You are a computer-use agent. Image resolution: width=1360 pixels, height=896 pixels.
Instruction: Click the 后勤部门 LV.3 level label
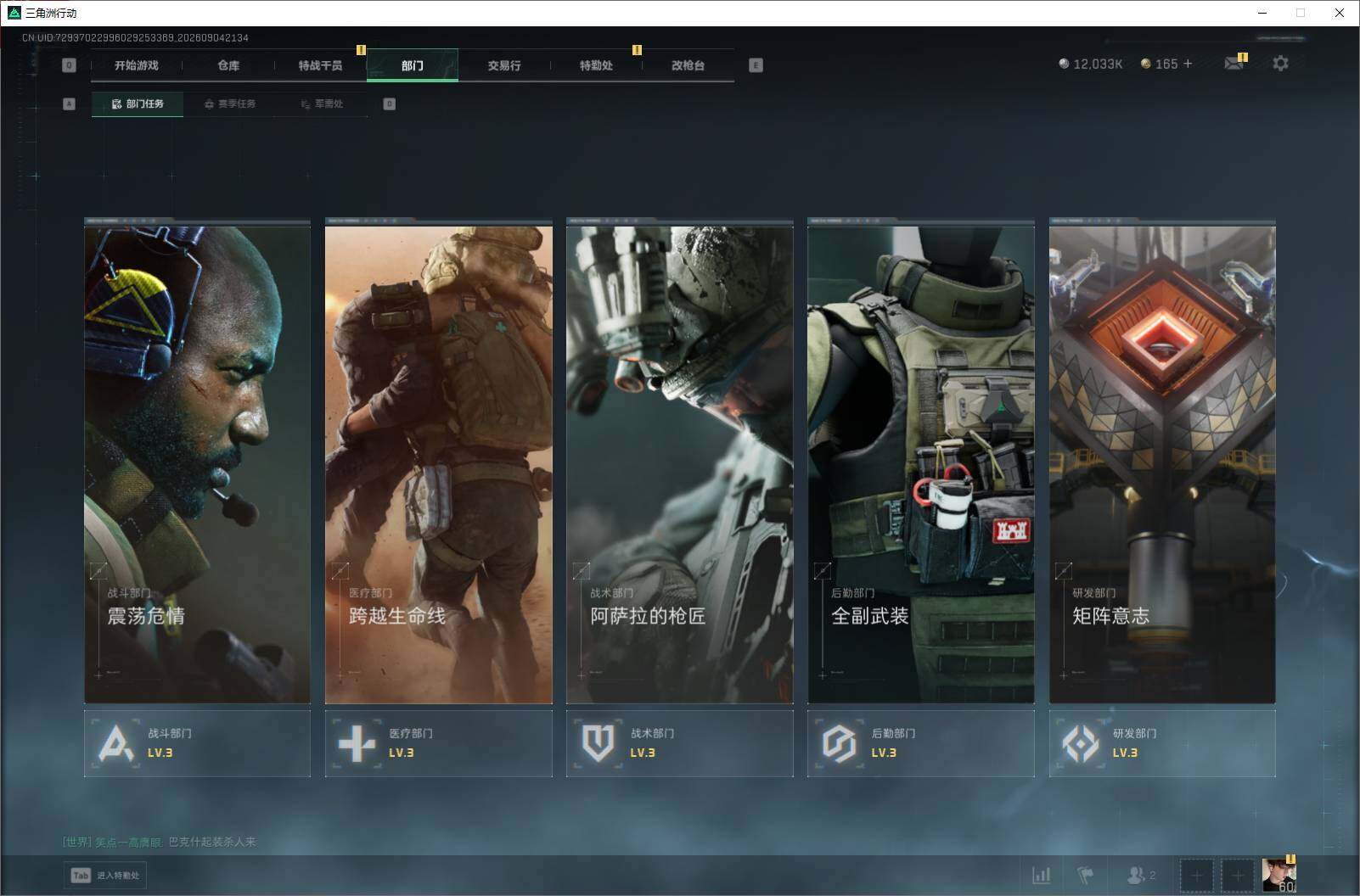click(884, 753)
